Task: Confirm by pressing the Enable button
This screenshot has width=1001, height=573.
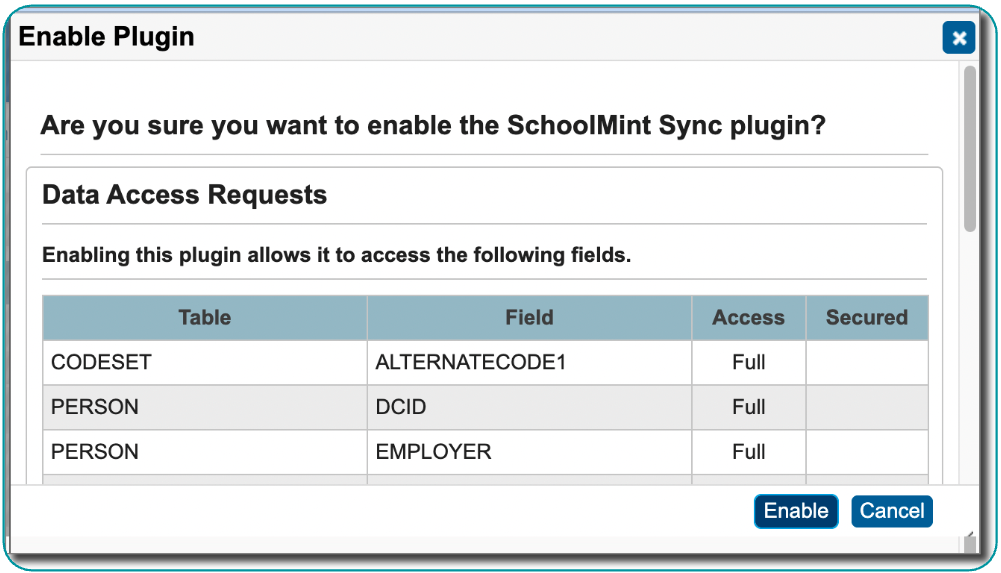Action: [795, 511]
